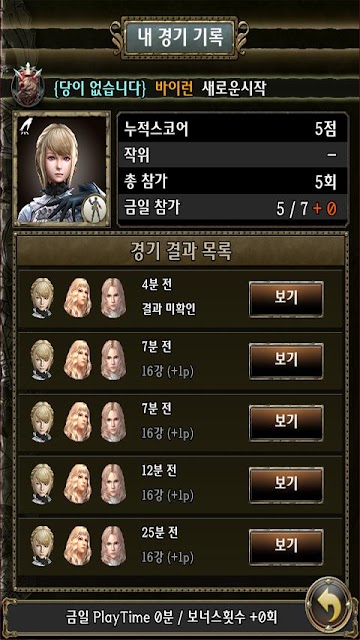Image resolution: width=360 pixels, height=640 pixels.
Task: Tap the long-haired face in the 25분 전 row
Action: click(113, 546)
